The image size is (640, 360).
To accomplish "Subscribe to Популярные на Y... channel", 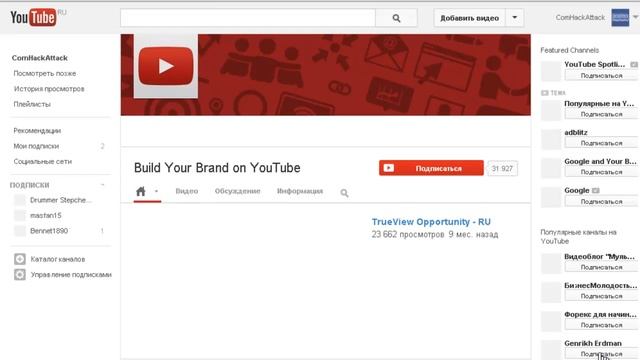I will click(601, 114).
